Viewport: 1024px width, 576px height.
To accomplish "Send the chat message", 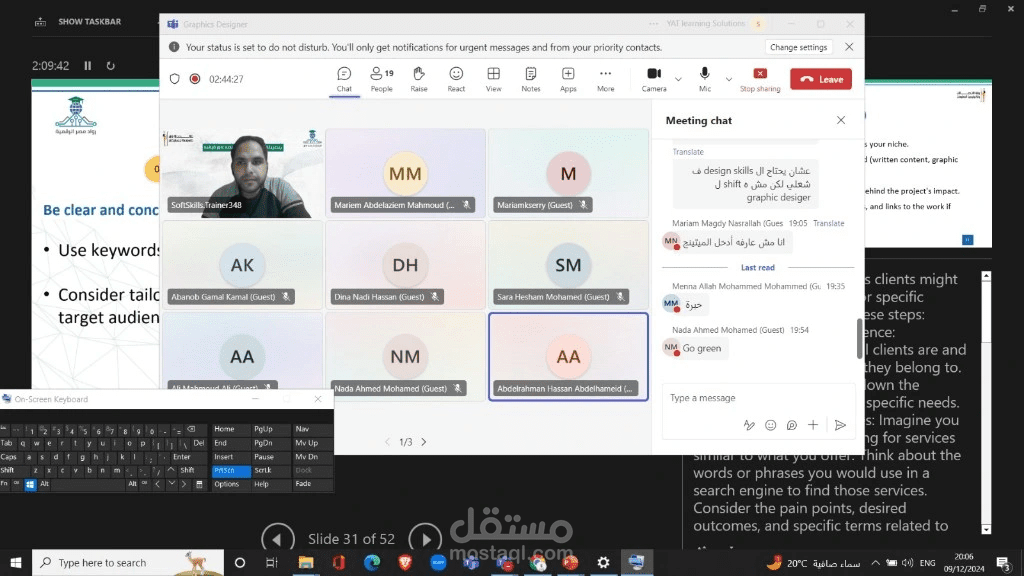I will (840, 425).
